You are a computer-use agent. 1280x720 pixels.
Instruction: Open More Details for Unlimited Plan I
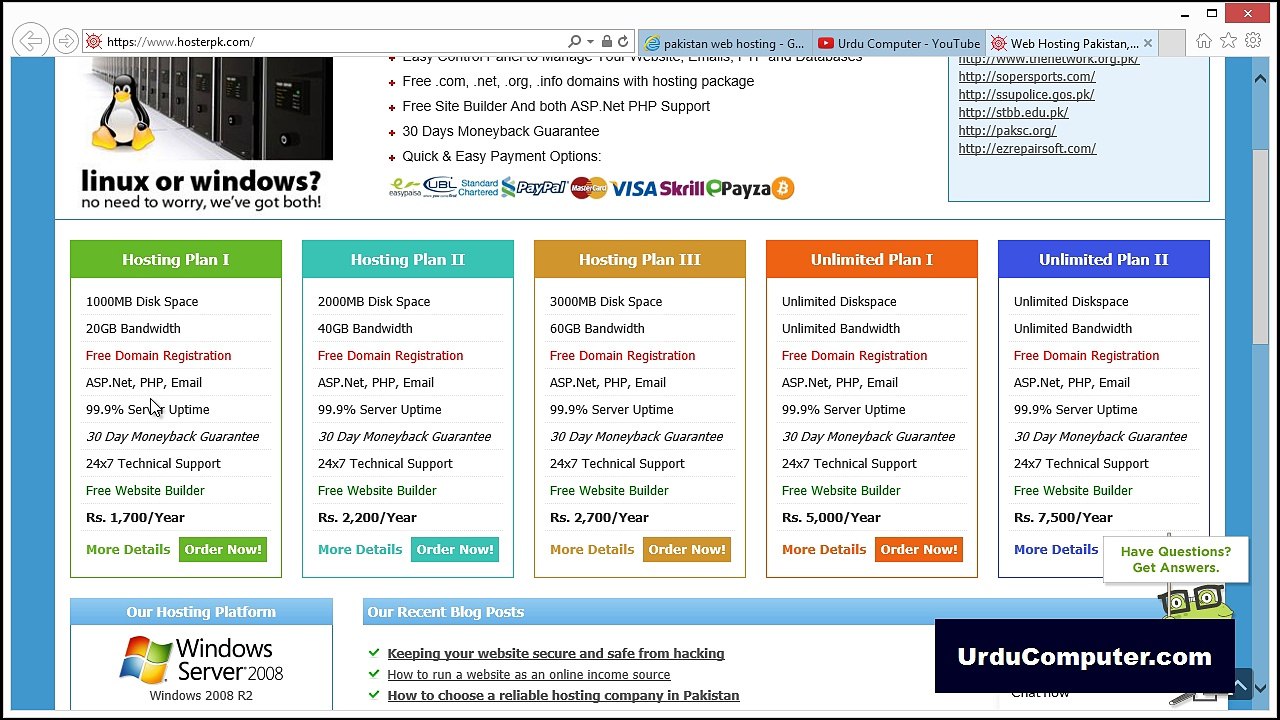click(824, 549)
